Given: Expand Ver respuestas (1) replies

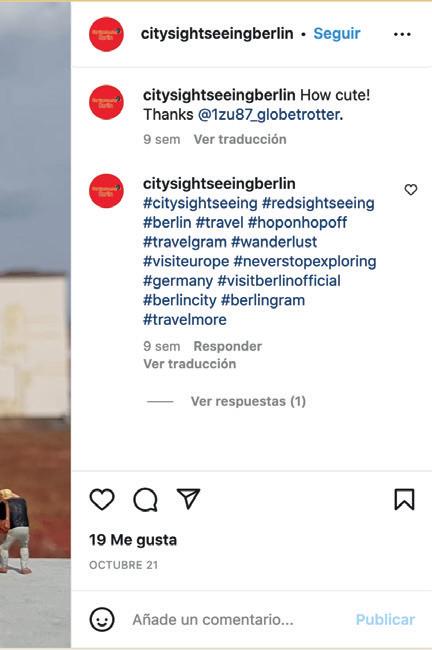Looking at the screenshot, I should (248, 401).
